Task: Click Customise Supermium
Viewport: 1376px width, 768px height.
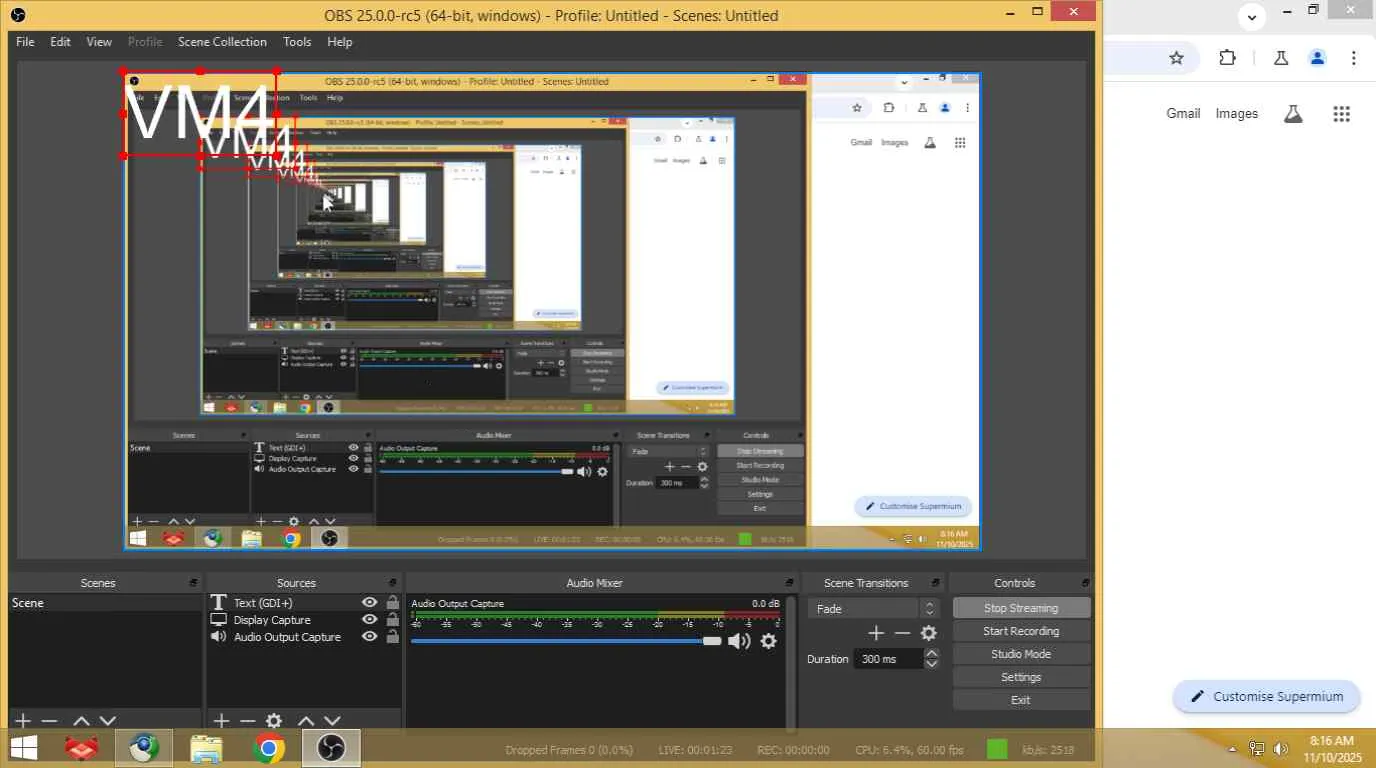Action: pyautogui.click(x=1267, y=697)
